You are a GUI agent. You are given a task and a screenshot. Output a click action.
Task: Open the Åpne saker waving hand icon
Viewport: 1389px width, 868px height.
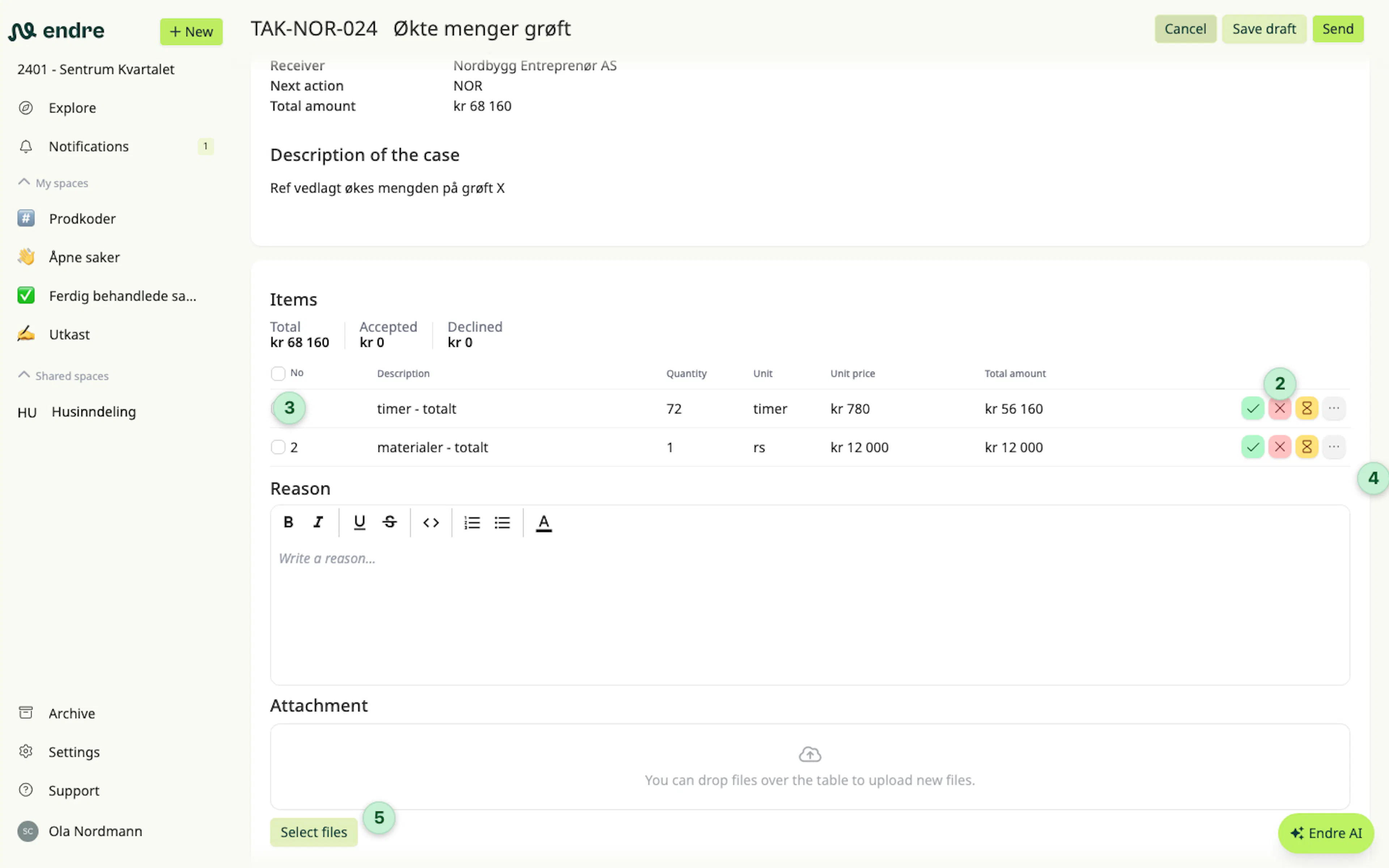(26, 257)
